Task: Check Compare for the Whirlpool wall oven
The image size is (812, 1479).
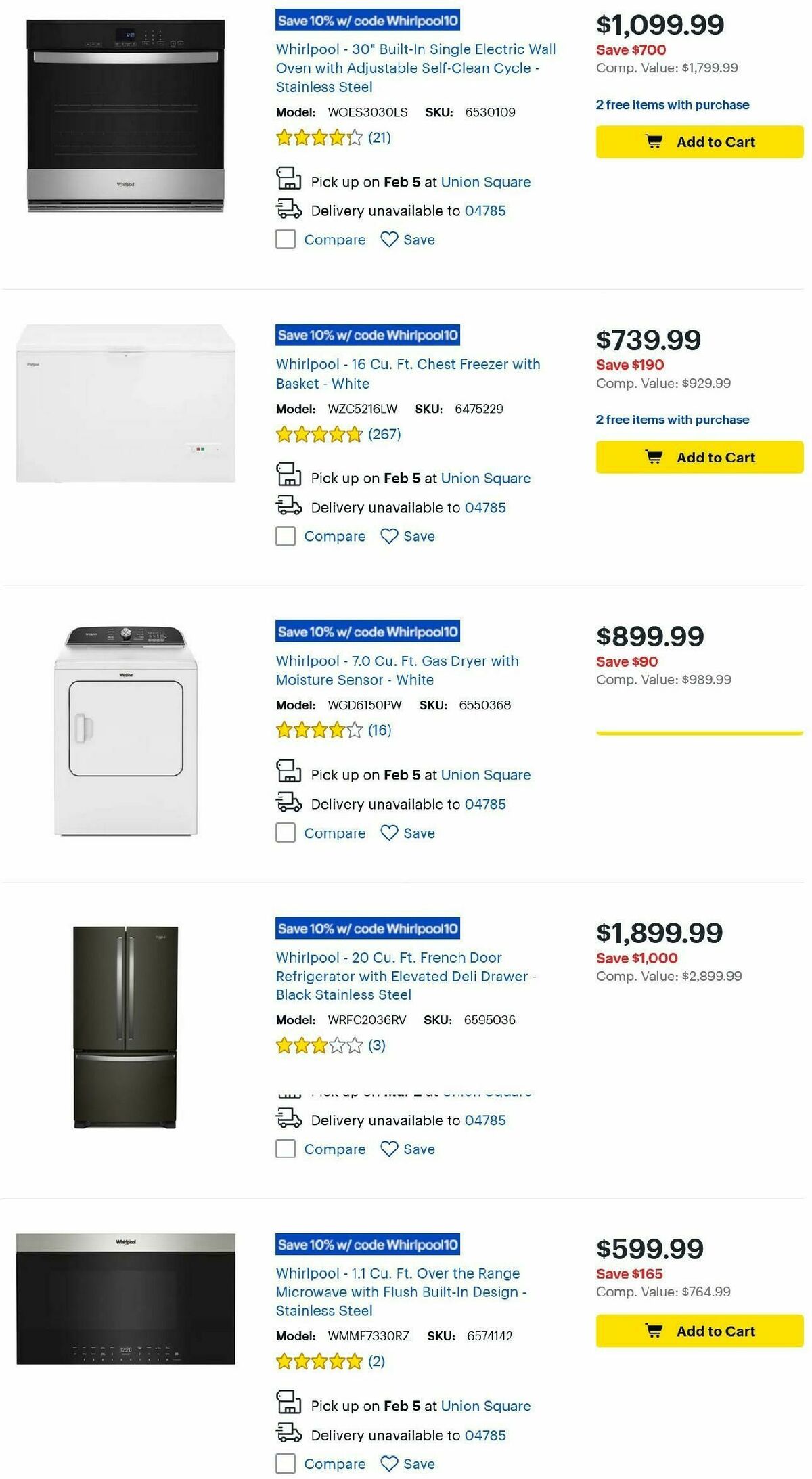Action: (284, 239)
